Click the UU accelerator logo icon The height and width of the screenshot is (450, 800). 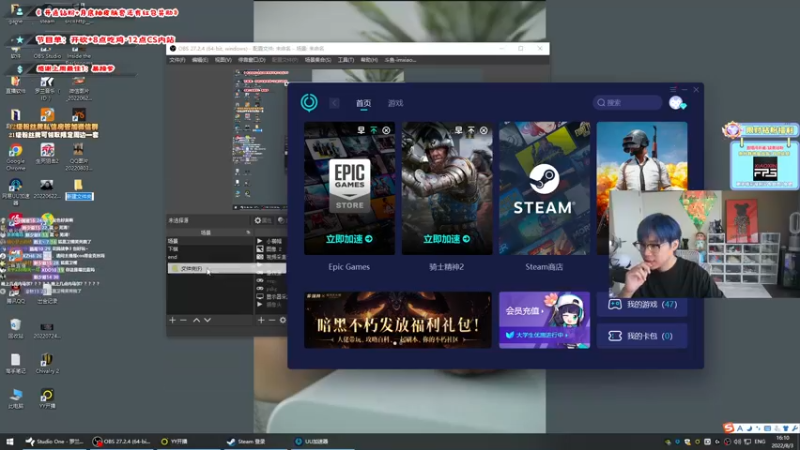(x=309, y=103)
